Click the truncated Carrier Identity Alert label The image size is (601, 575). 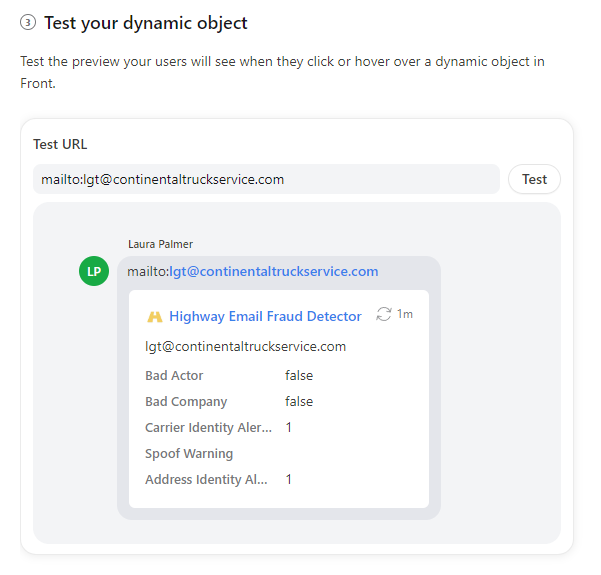tap(208, 428)
